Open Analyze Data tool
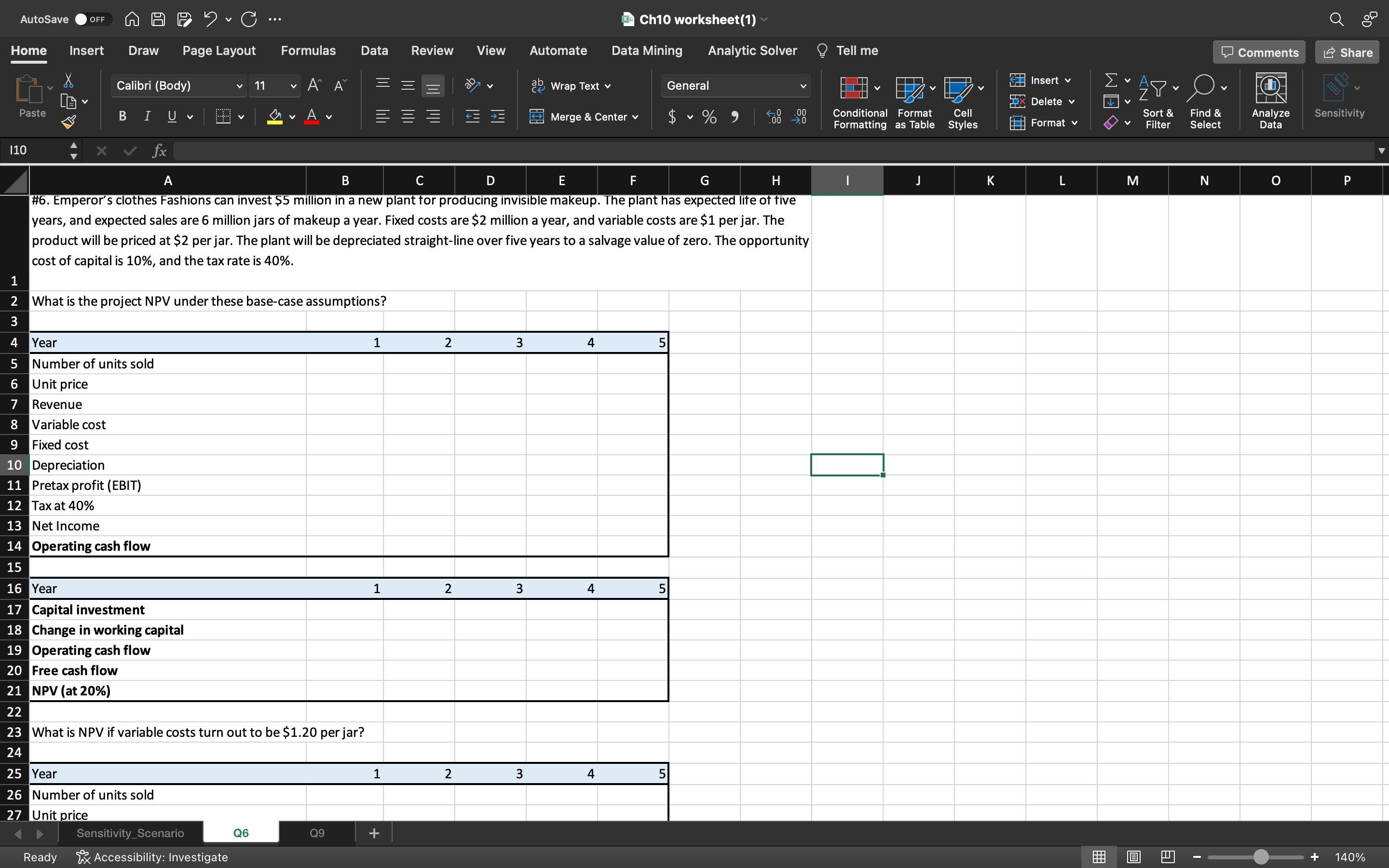 1270,88
